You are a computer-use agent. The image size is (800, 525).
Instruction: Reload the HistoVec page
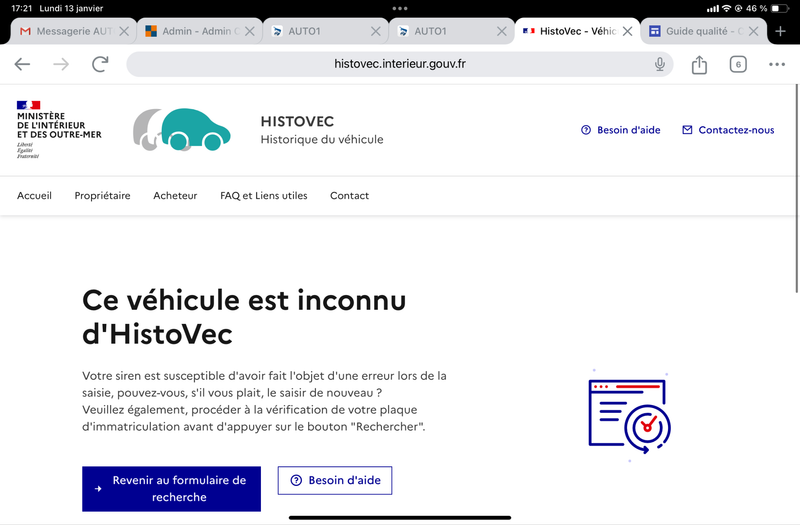pos(100,64)
